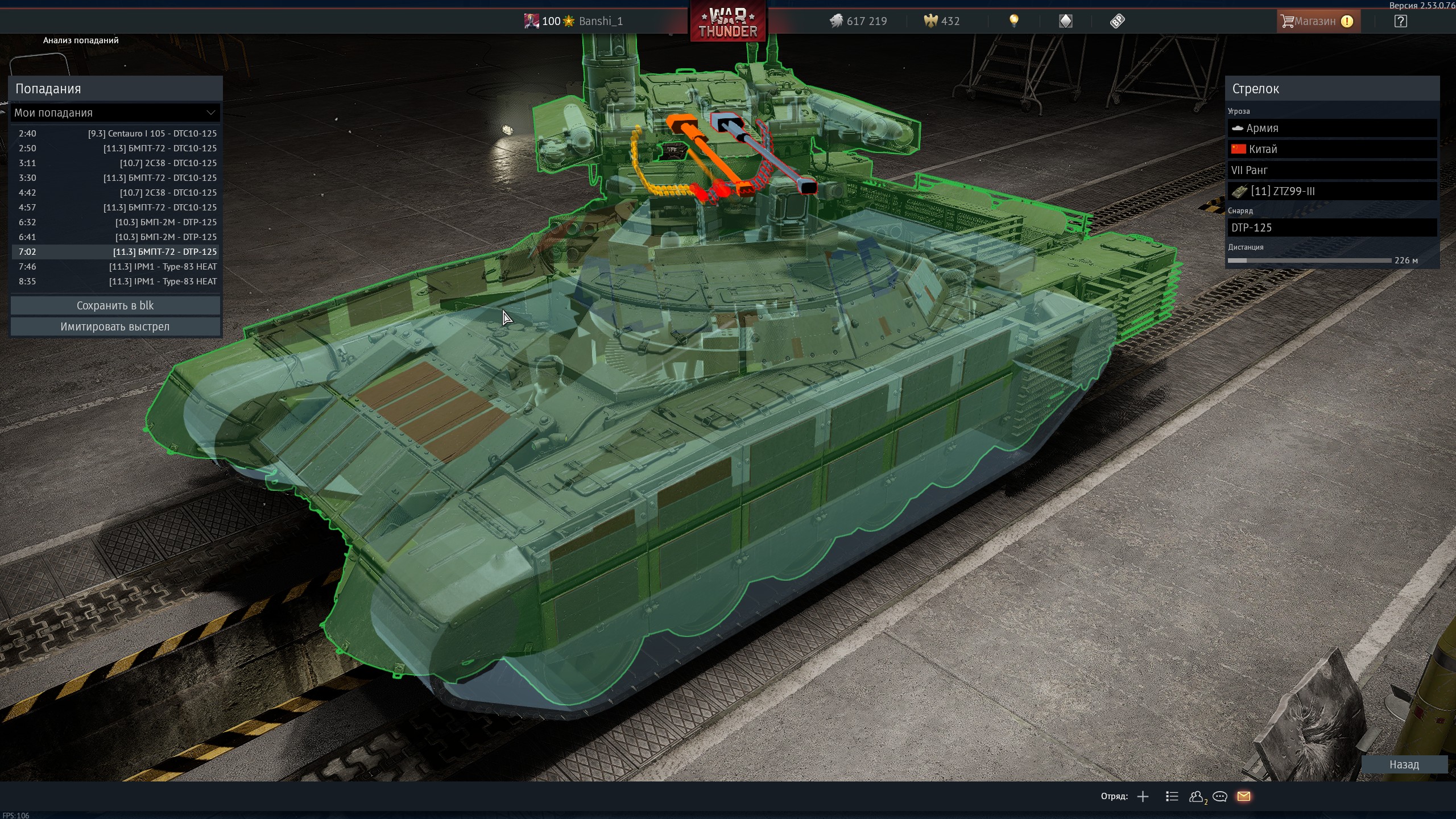The image size is (1456, 819).
Task: Open the question mark help icon
Action: point(1400,21)
